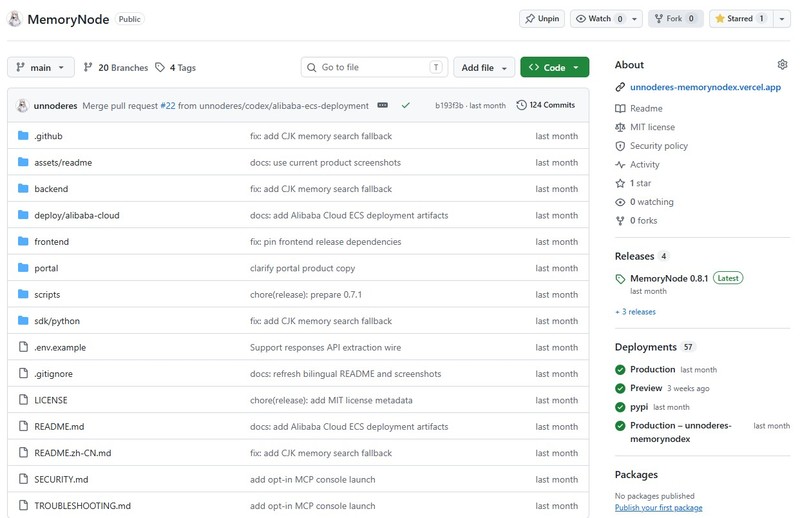Click Publish your first package link
This screenshot has width=800, height=518.
point(658,508)
